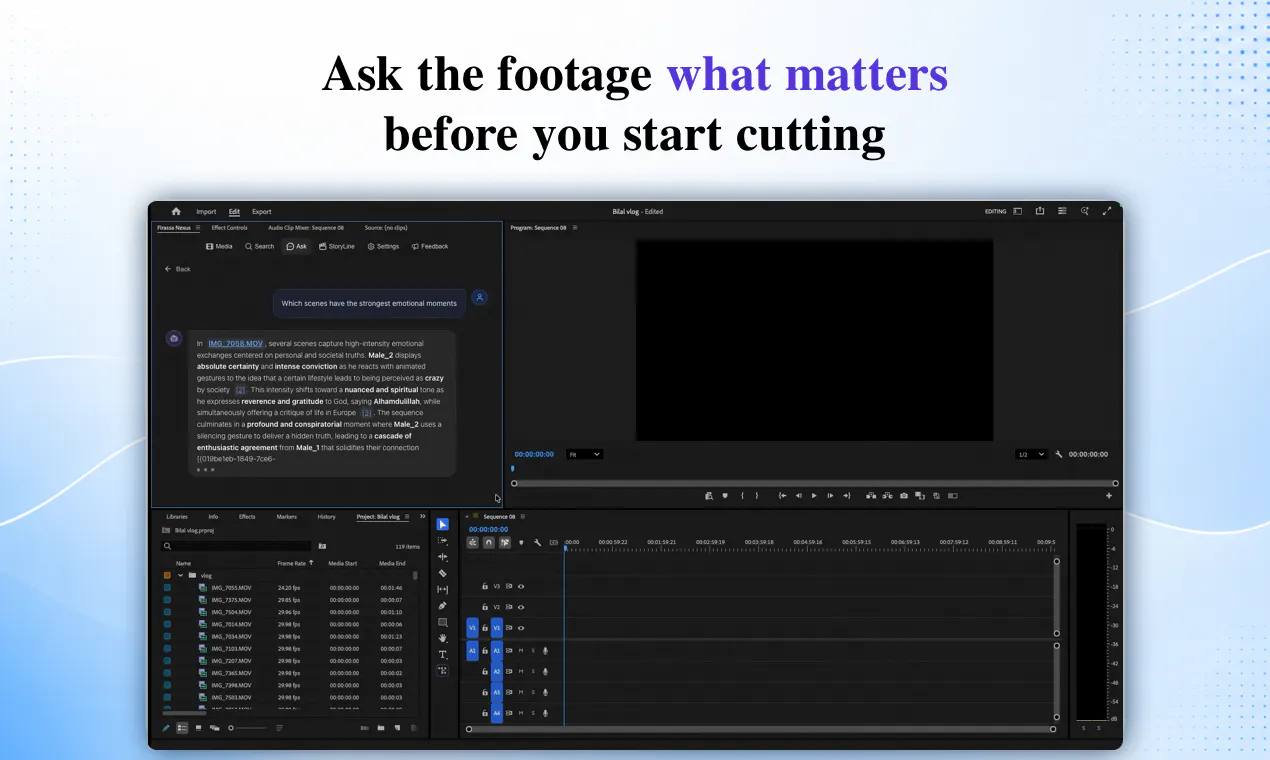Open Program monitor wrench settings
Viewport: 1270px width, 760px height.
(1058, 454)
